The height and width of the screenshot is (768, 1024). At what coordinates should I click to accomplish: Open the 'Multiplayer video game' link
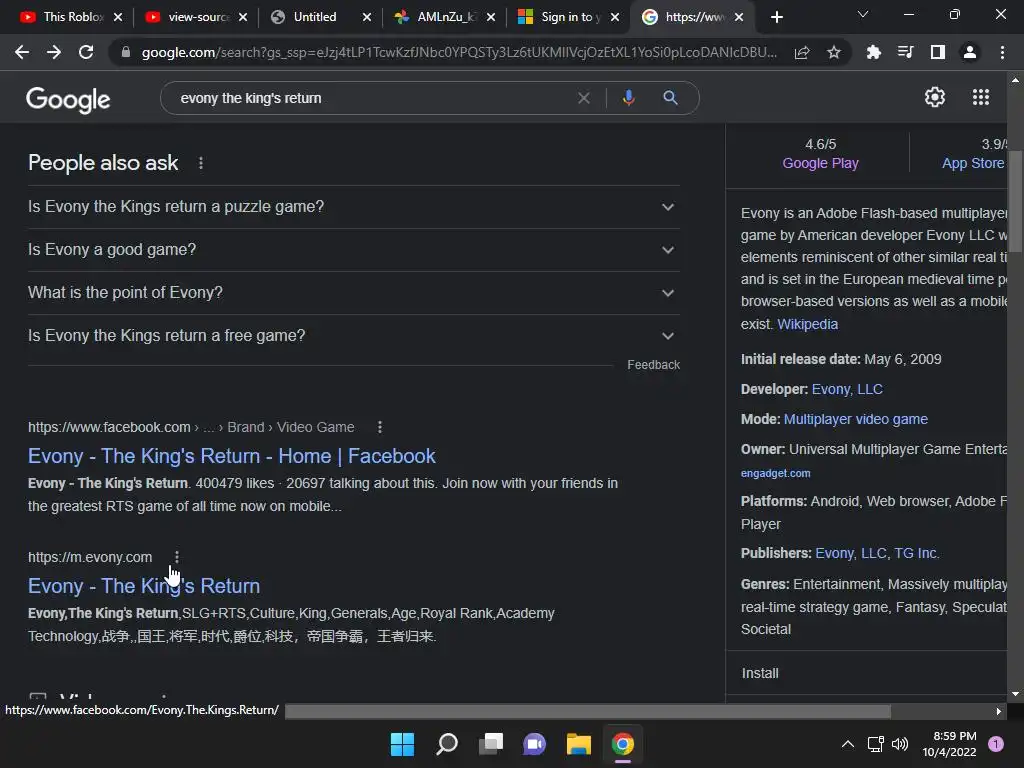pos(856,419)
